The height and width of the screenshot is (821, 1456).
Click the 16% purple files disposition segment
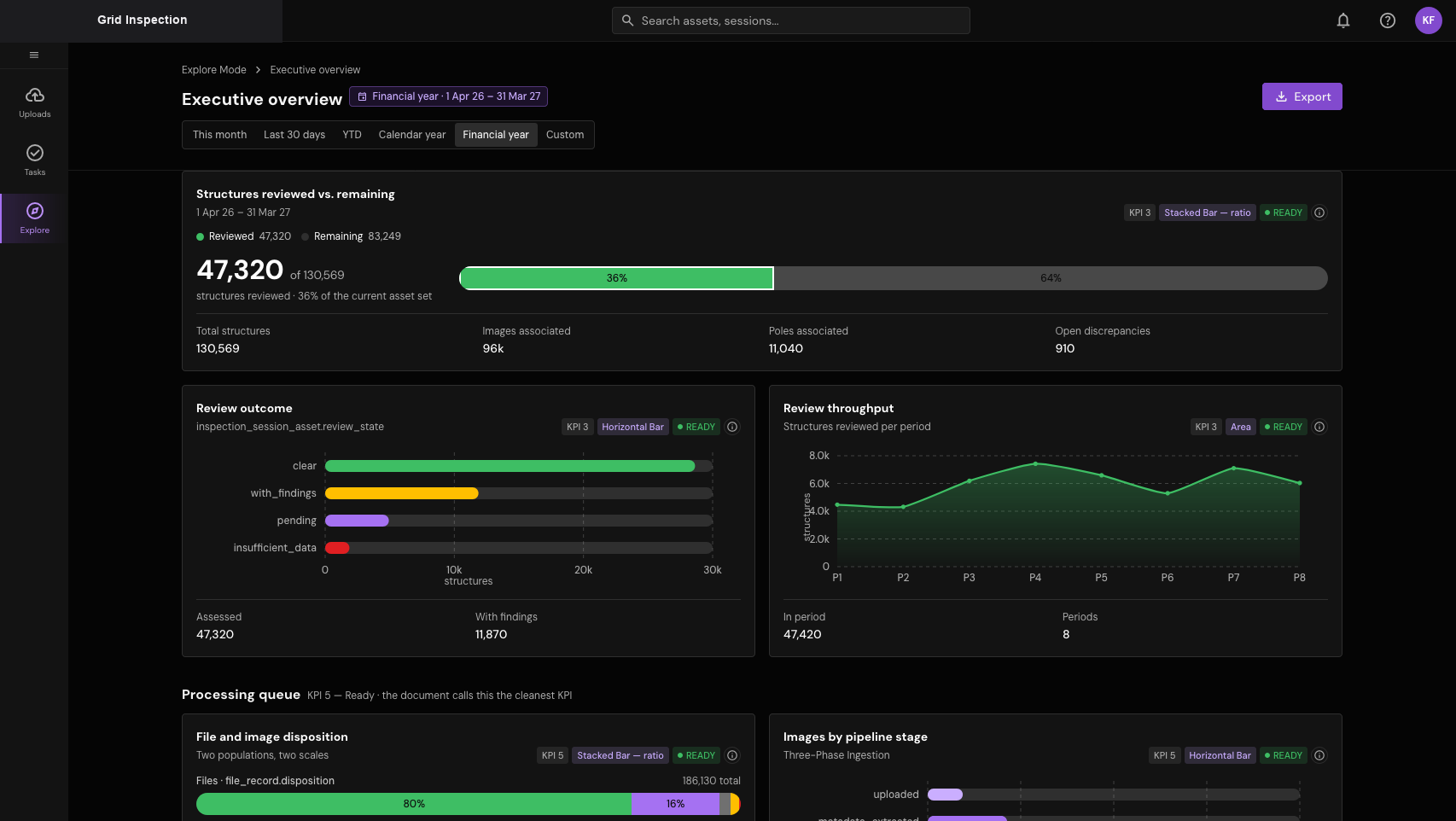point(675,804)
